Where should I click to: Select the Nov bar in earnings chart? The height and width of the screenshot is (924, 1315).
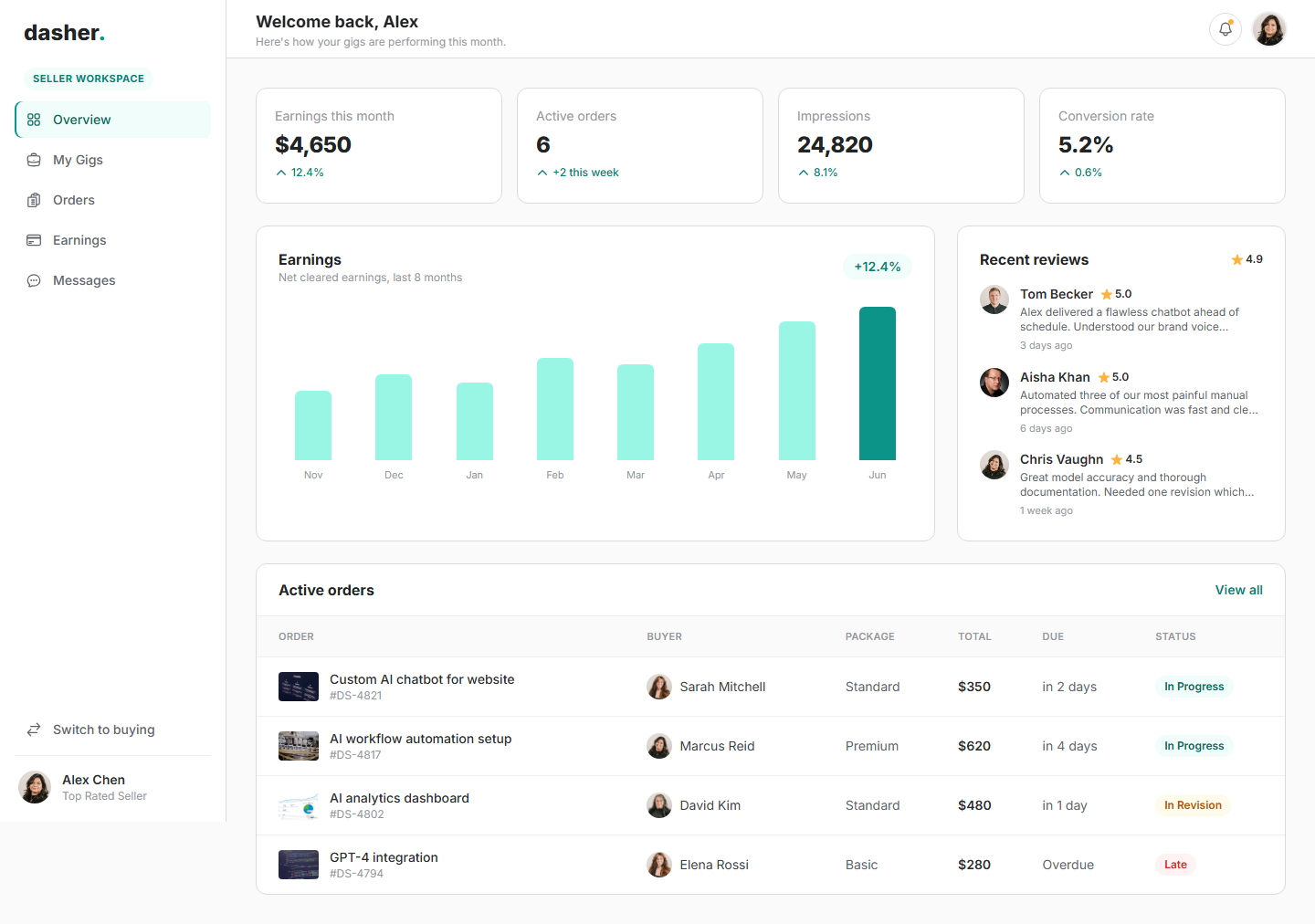pyautogui.click(x=313, y=425)
